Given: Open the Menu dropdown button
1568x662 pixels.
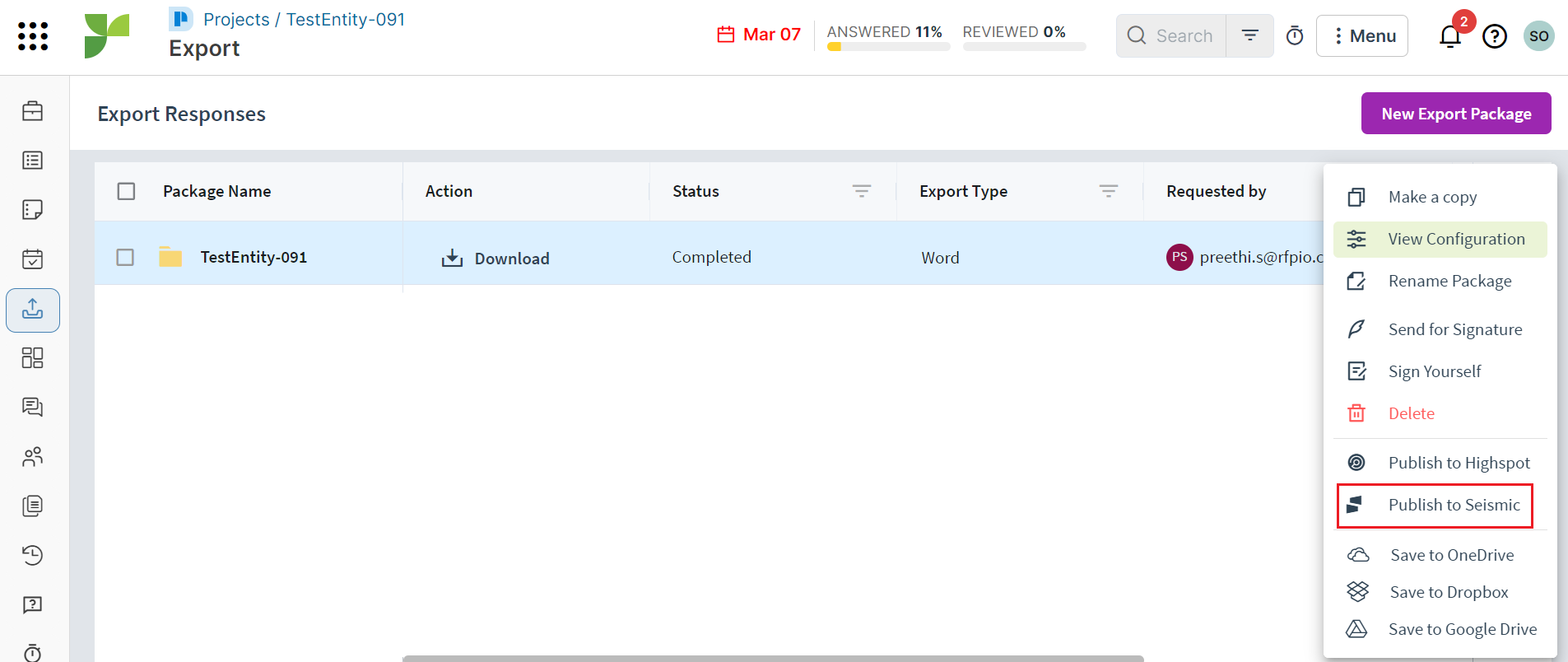Looking at the screenshot, I should pos(1362,36).
